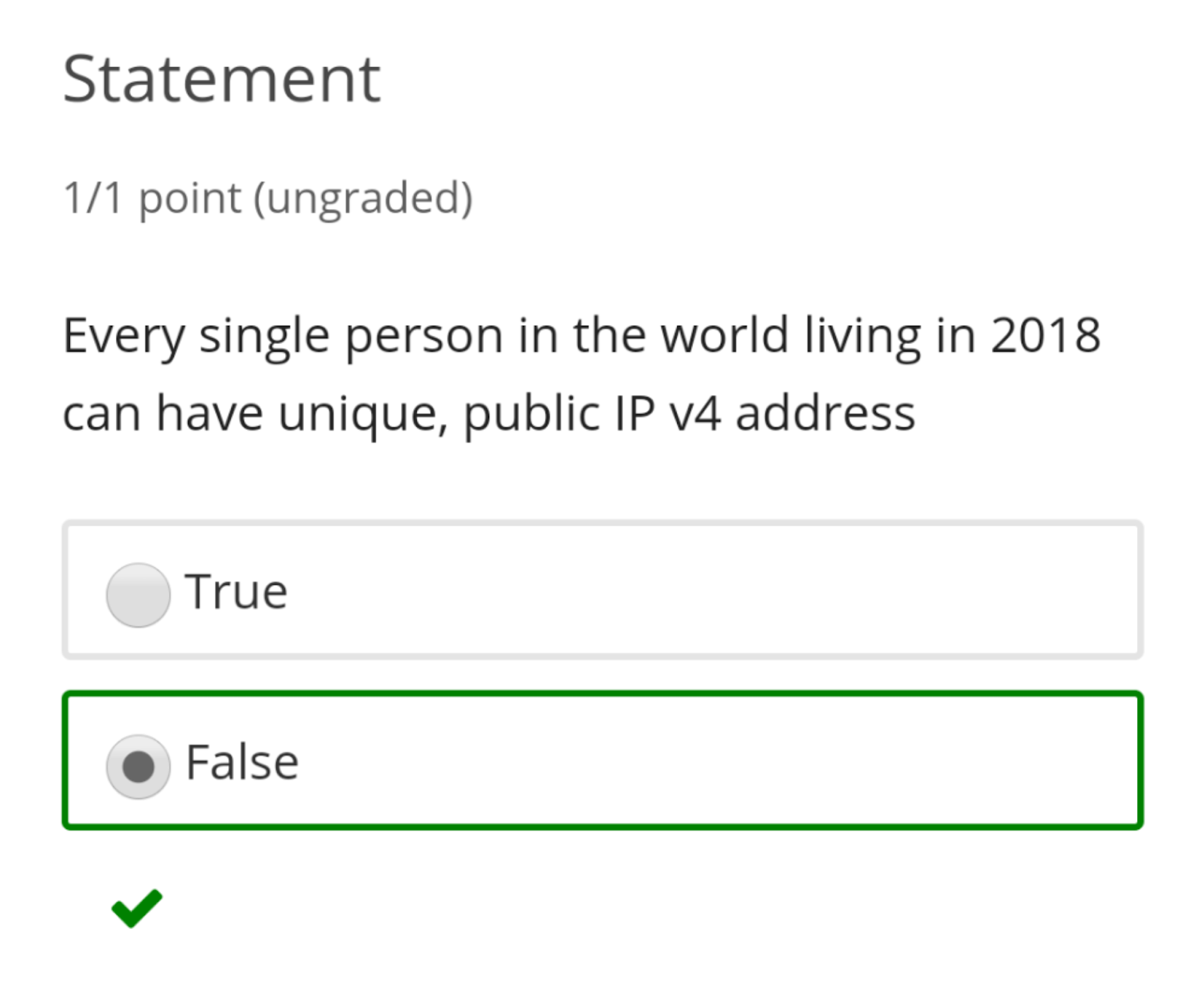Click the "1/1" score text
1204x996 pixels.
coord(93,199)
